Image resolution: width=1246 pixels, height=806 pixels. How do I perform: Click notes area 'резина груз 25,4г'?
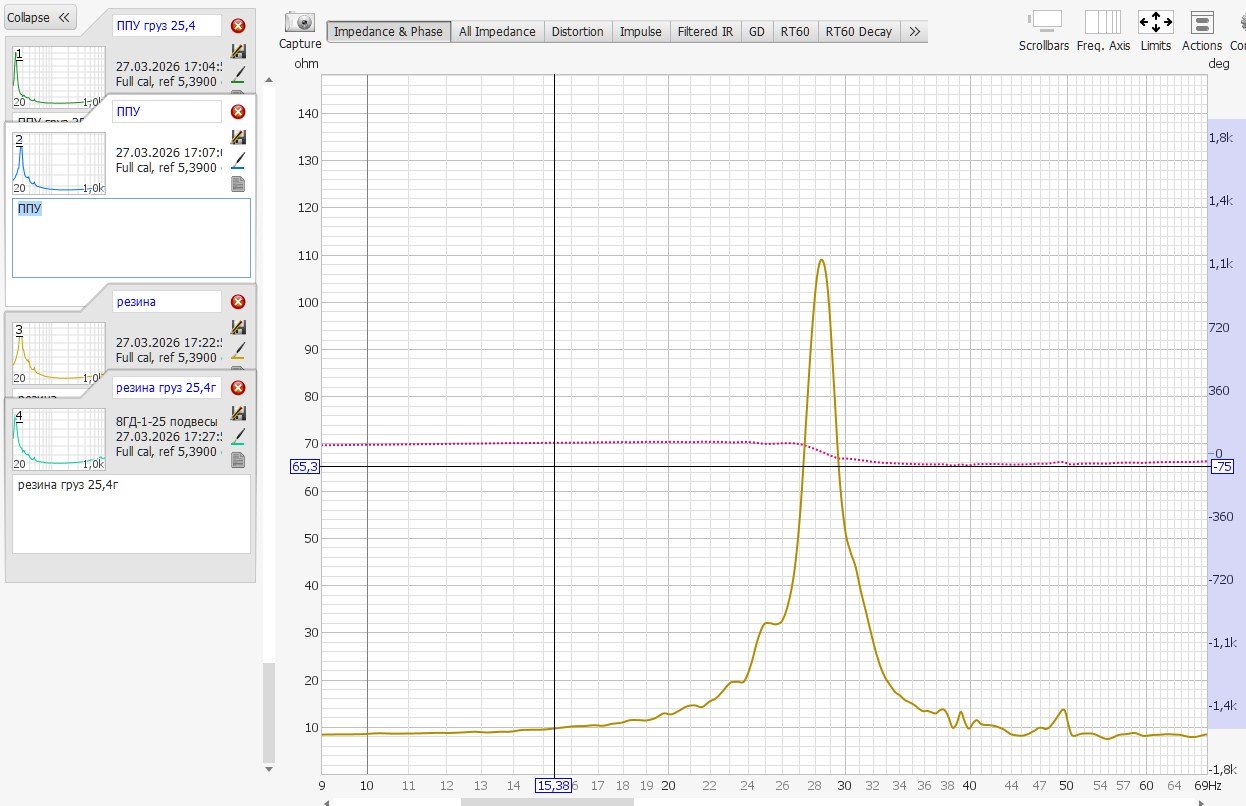131,513
